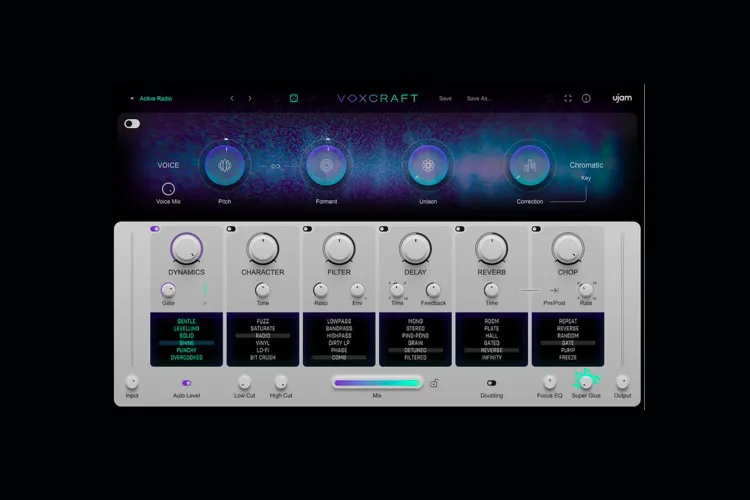The image size is (750, 500).
Task: Select PING-PONG in Delay list
Action: pos(415,336)
